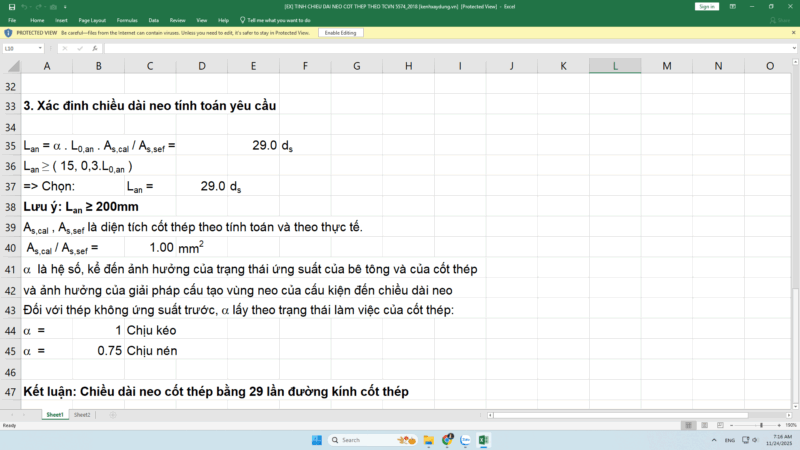The image size is (800, 450).
Task: Click the Windows Start button
Action: (317, 440)
